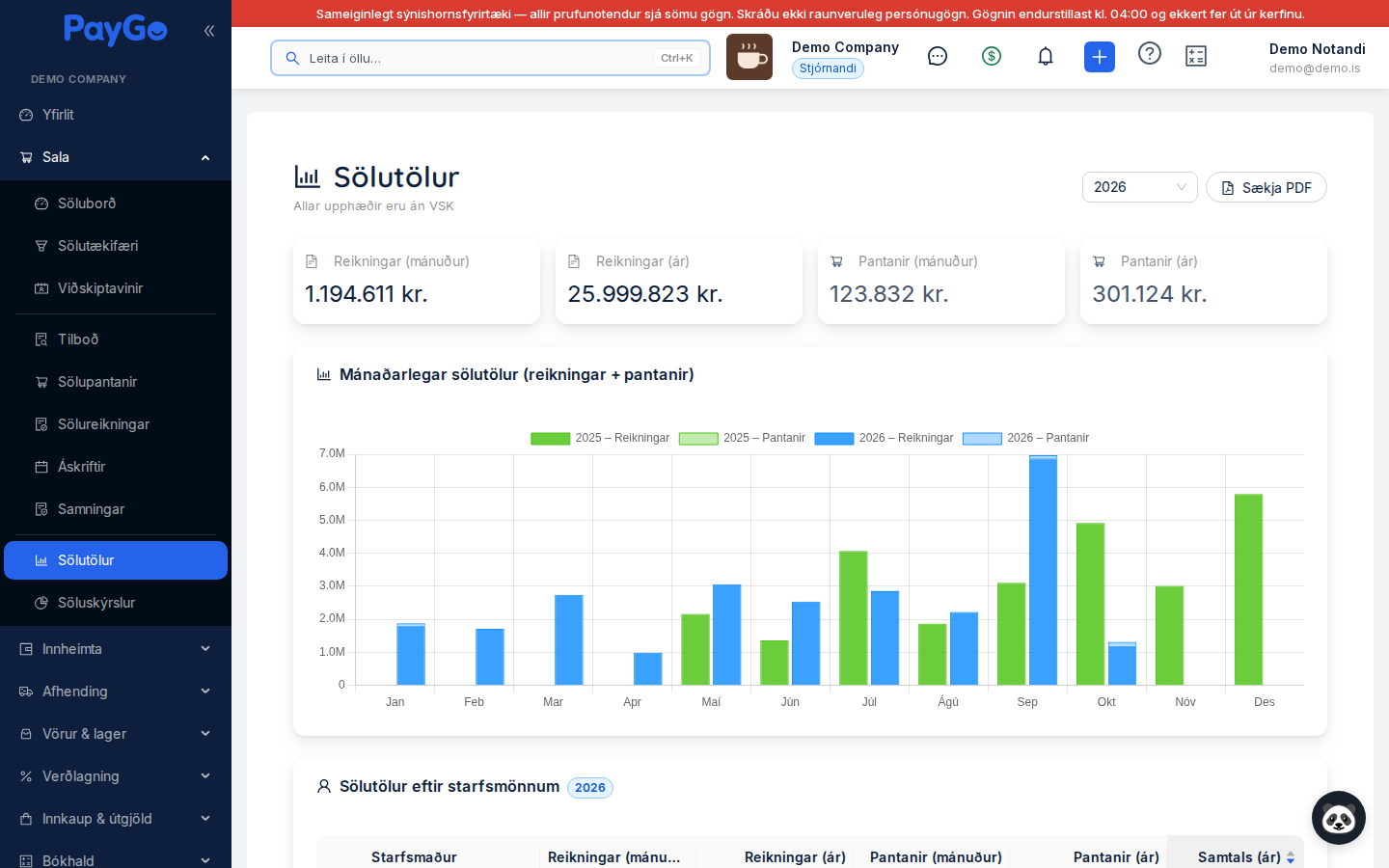Expand Innkaup & útgjöld section
The image size is (1389, 868).
coord(116,819)
